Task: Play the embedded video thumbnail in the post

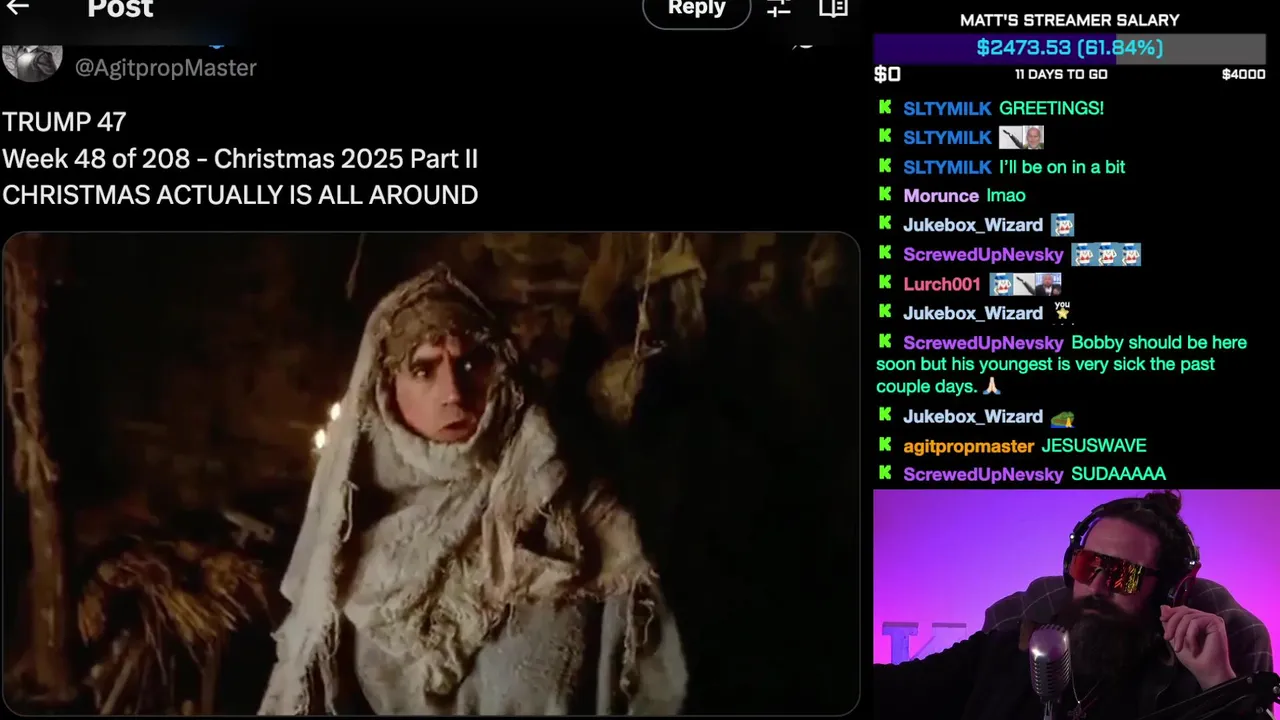Action: coord(431,474)
